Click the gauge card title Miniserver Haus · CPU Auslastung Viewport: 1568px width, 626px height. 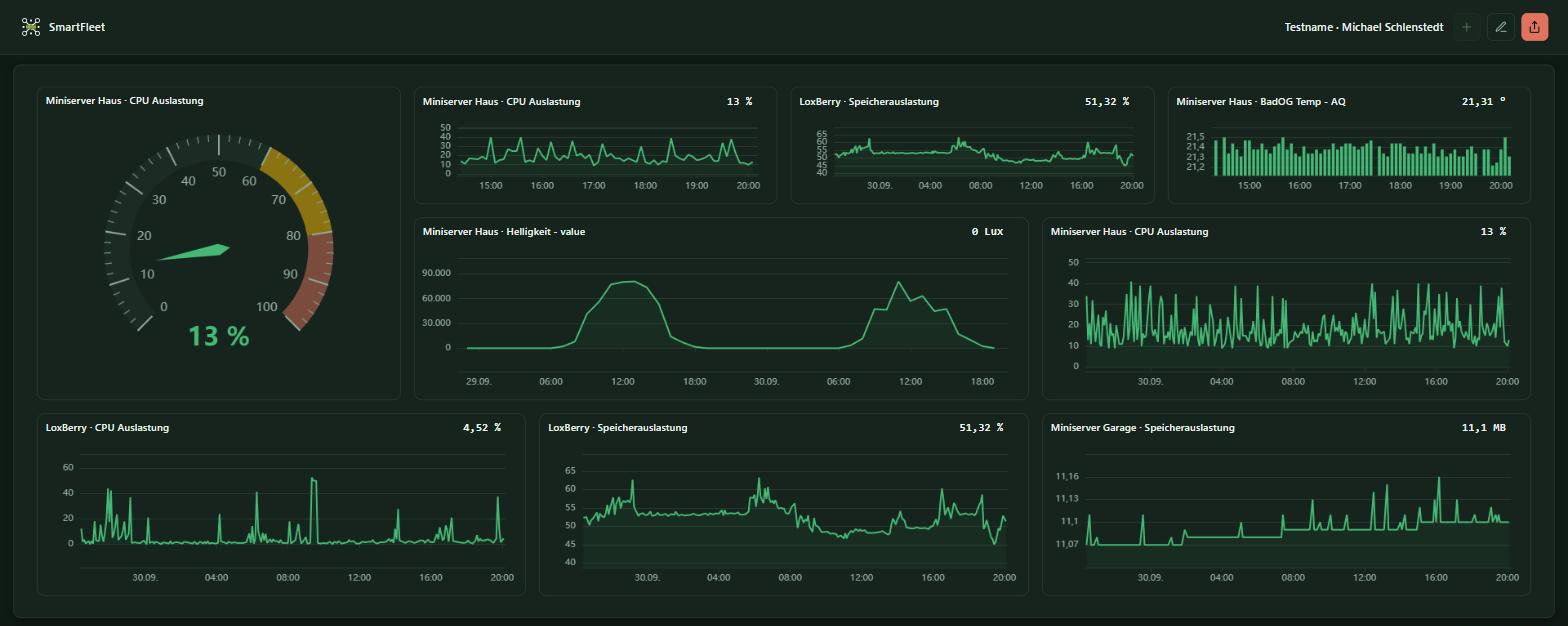coord(124,101)
